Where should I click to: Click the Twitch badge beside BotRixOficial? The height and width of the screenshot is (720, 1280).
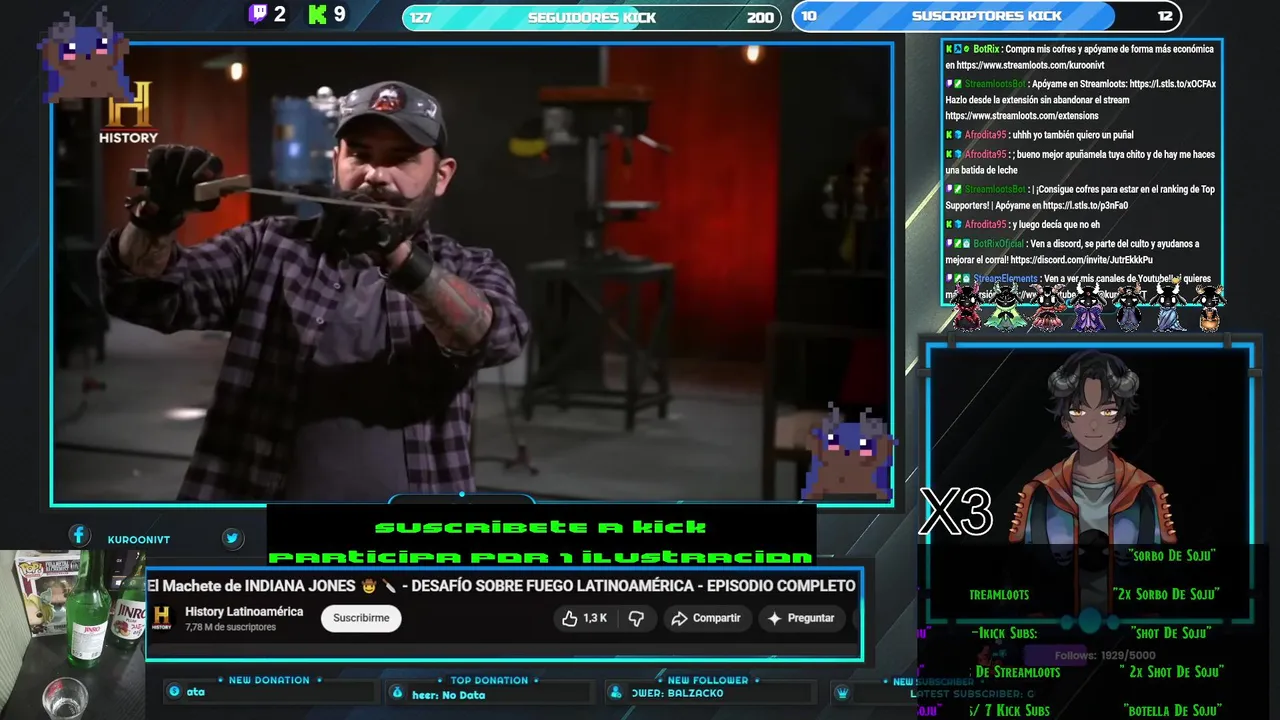pyautogui.click(x=949, y=244)
